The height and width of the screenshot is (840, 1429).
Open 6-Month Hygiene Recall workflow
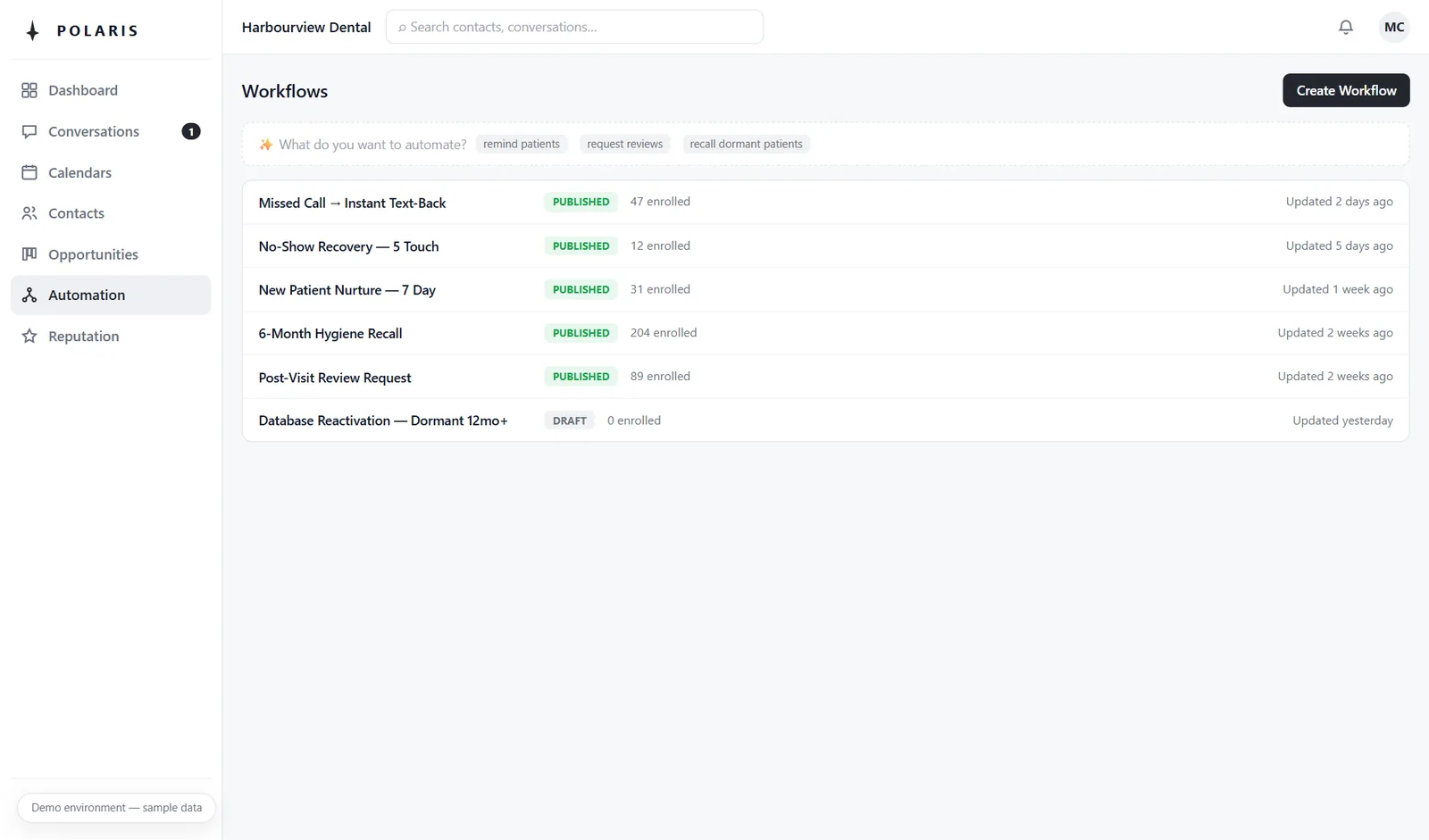tap(825, 333)
